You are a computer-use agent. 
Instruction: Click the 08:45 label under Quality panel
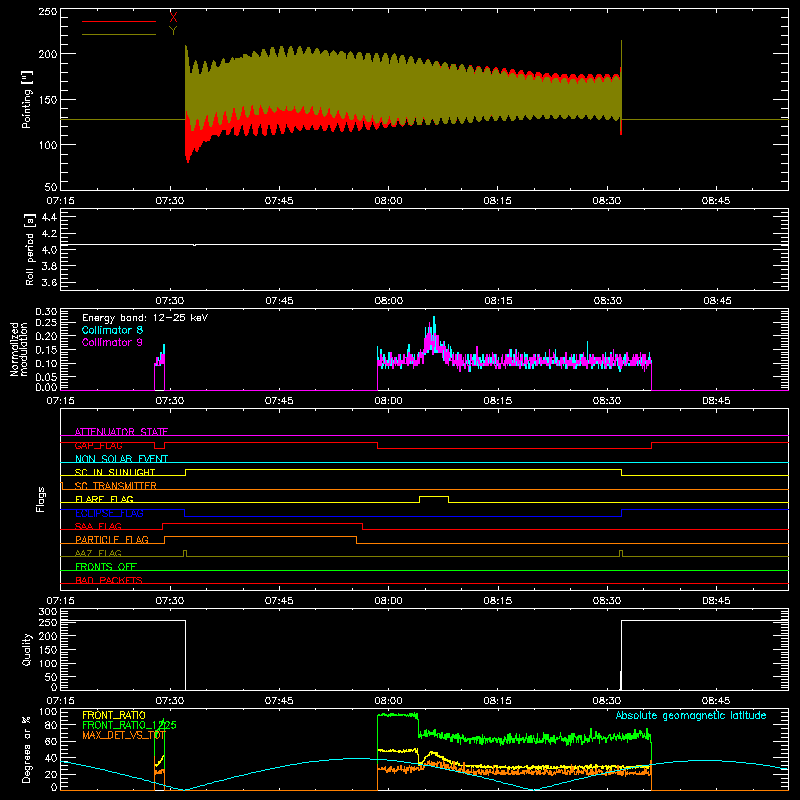(x=716, y=701)
